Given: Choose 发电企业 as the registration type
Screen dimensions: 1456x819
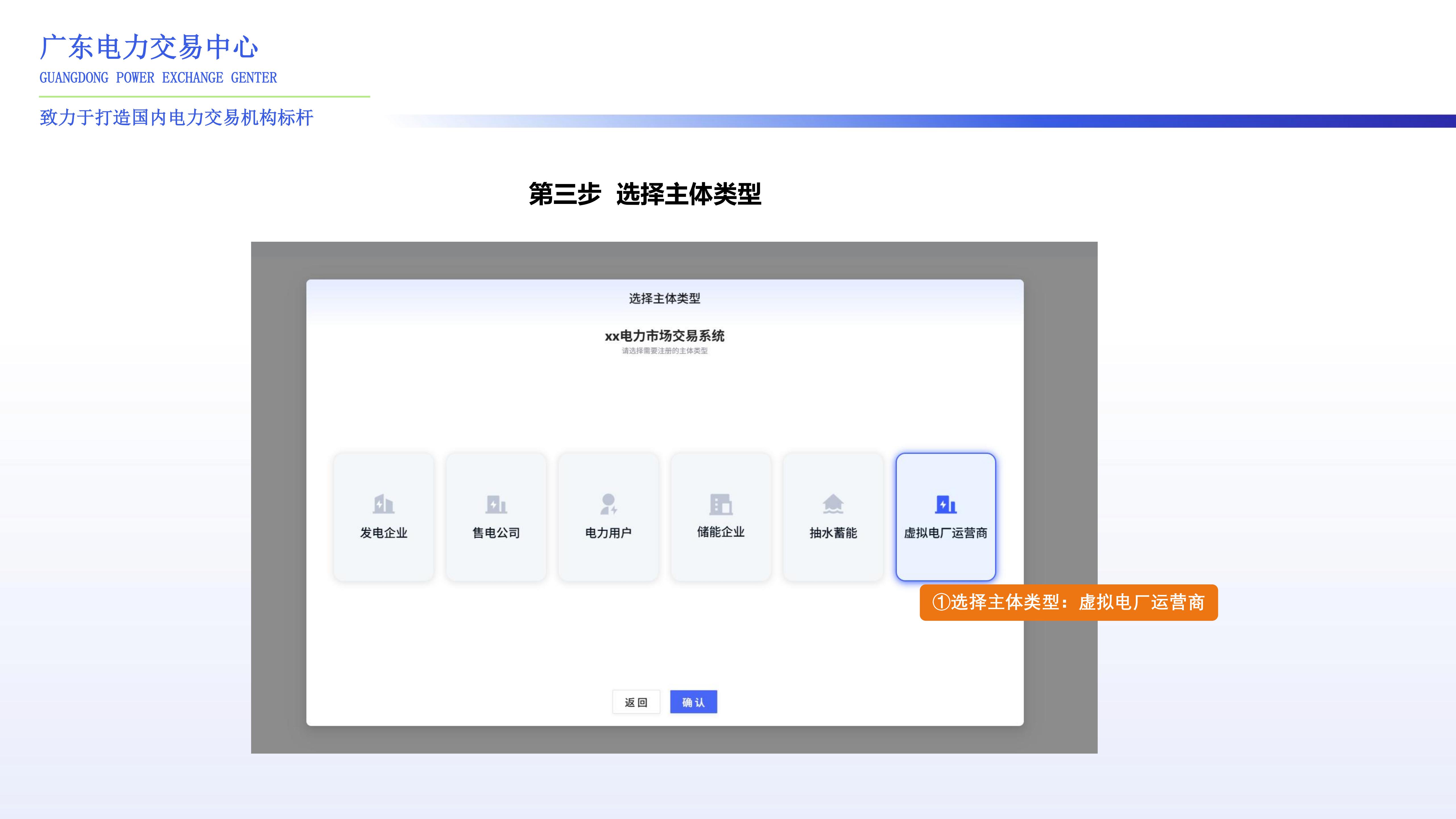Looking at the screenshot, I should coord(384,516).
